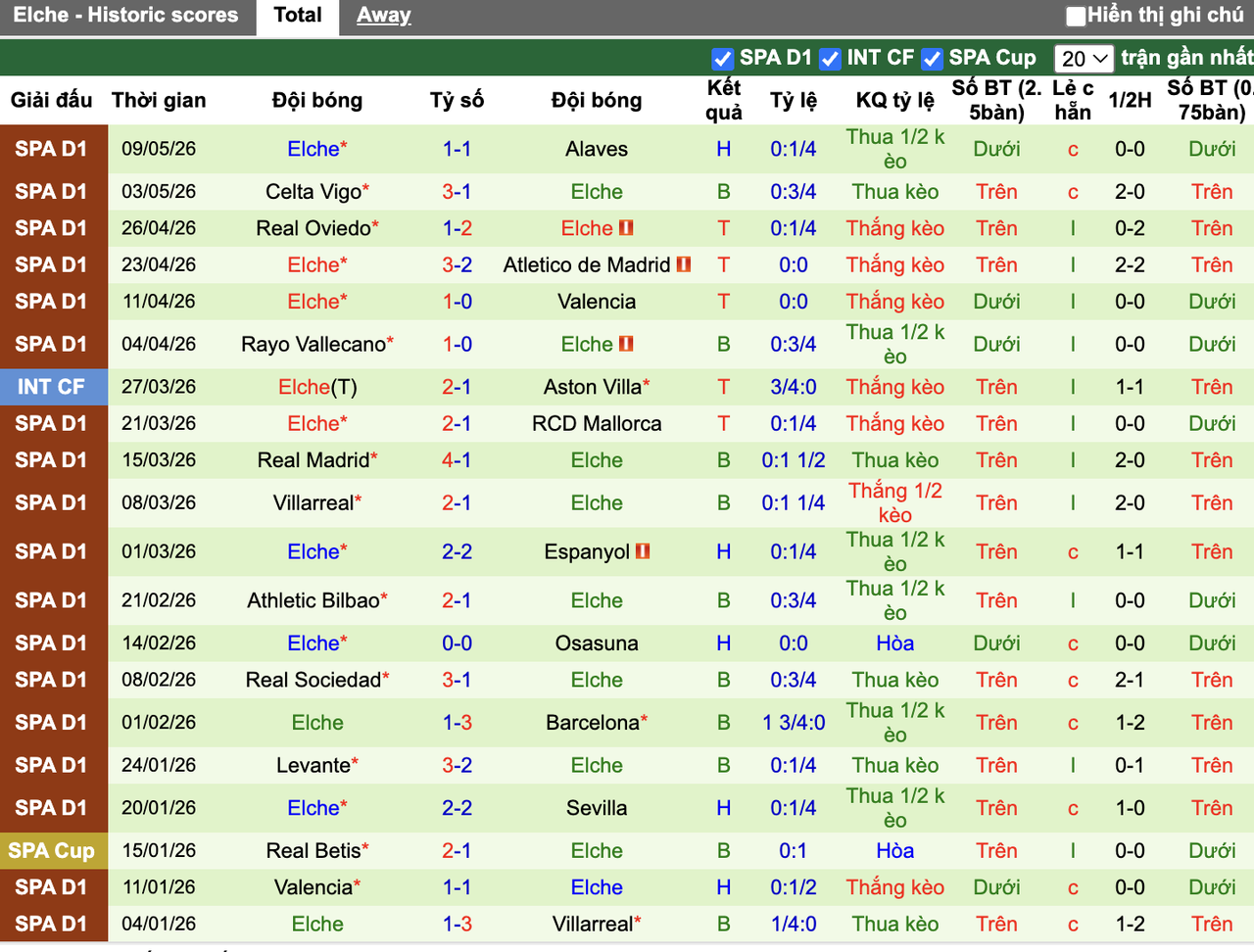Screen dimensions: 1254x952
Task: Click the 'Tỷ số' column header
Action: [457, 100]
